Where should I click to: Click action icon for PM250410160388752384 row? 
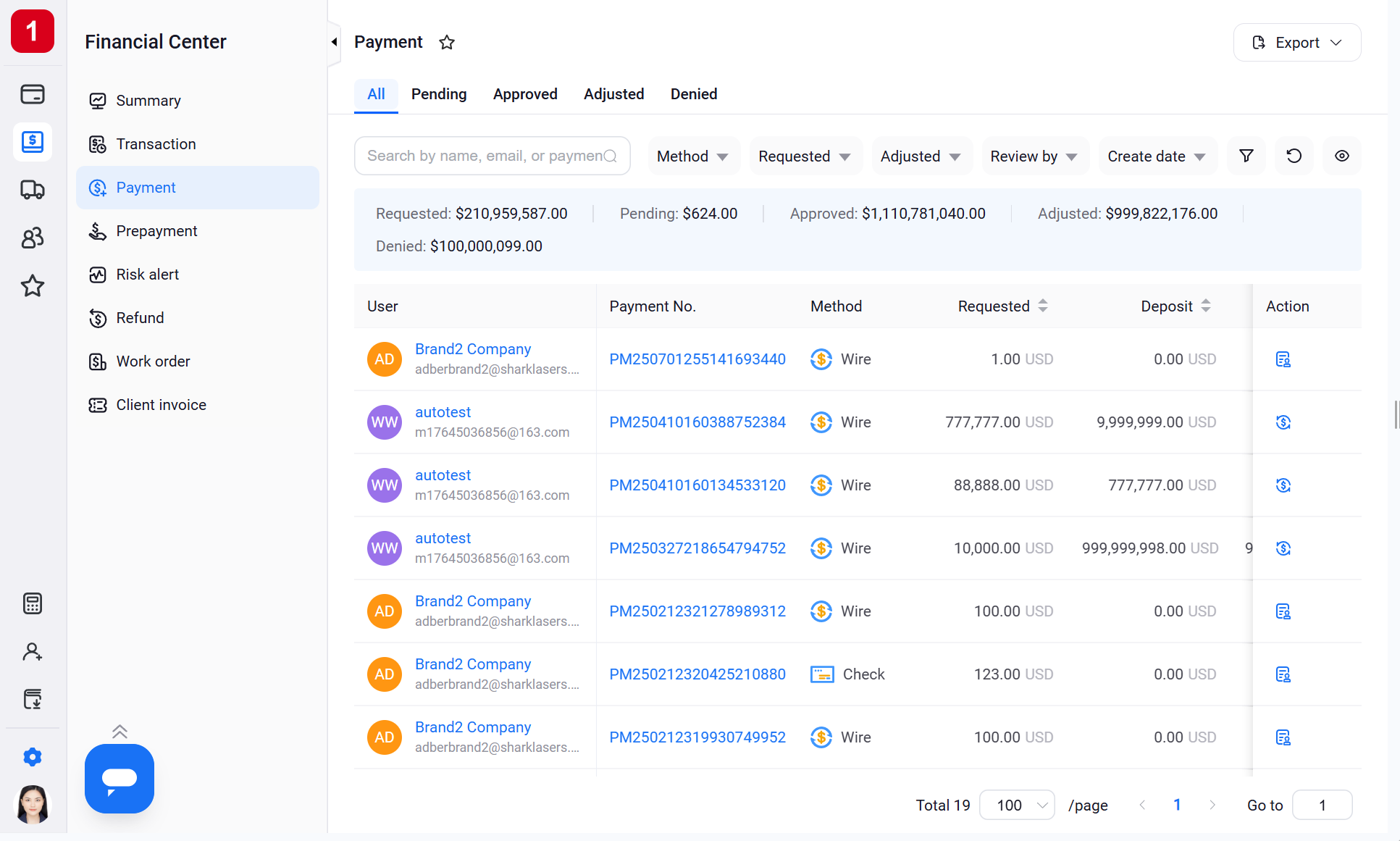pyautogui.click(x=1283, y=422)
